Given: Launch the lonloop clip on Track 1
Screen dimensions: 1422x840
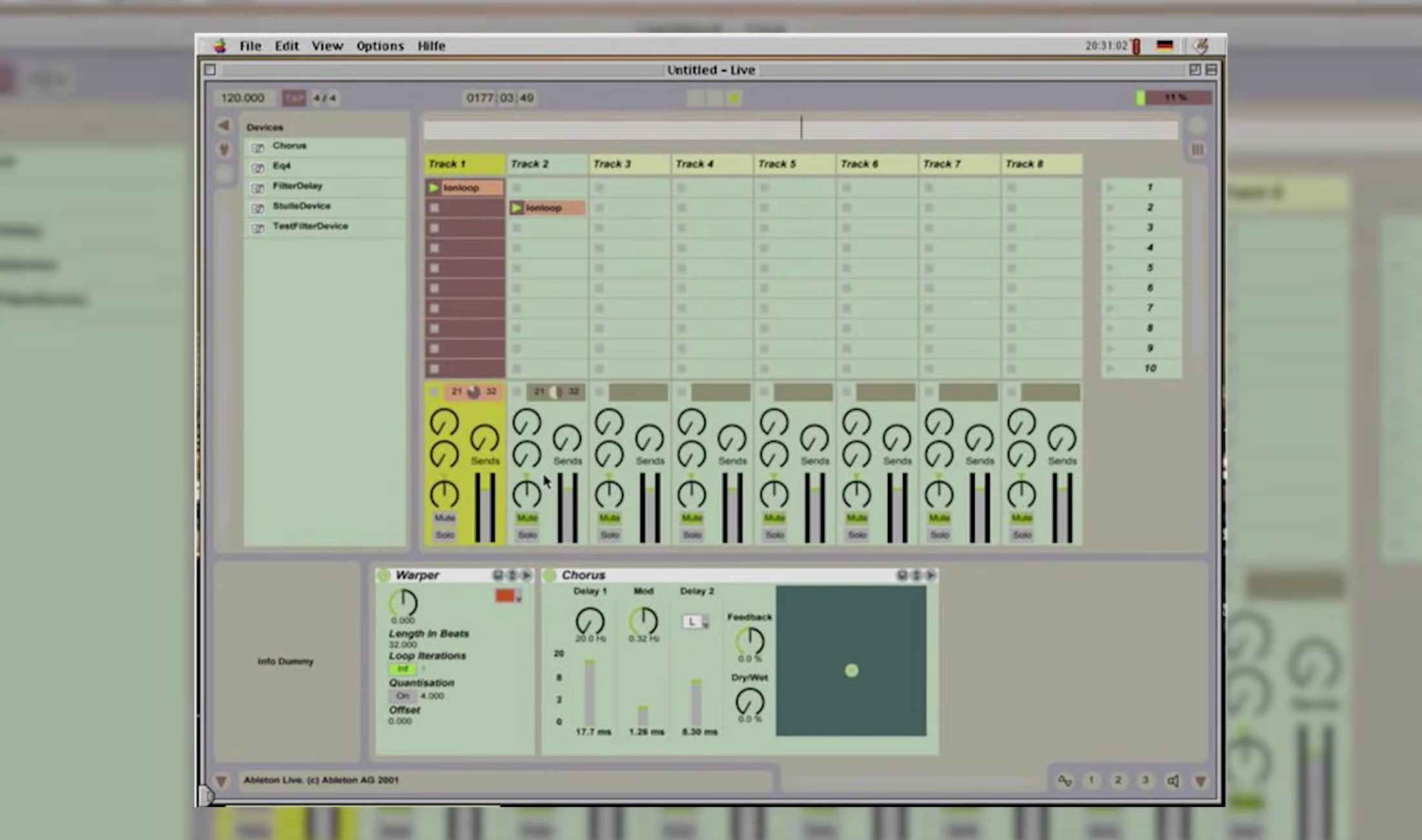Looking at the screenshot, I should coord(434,187).
